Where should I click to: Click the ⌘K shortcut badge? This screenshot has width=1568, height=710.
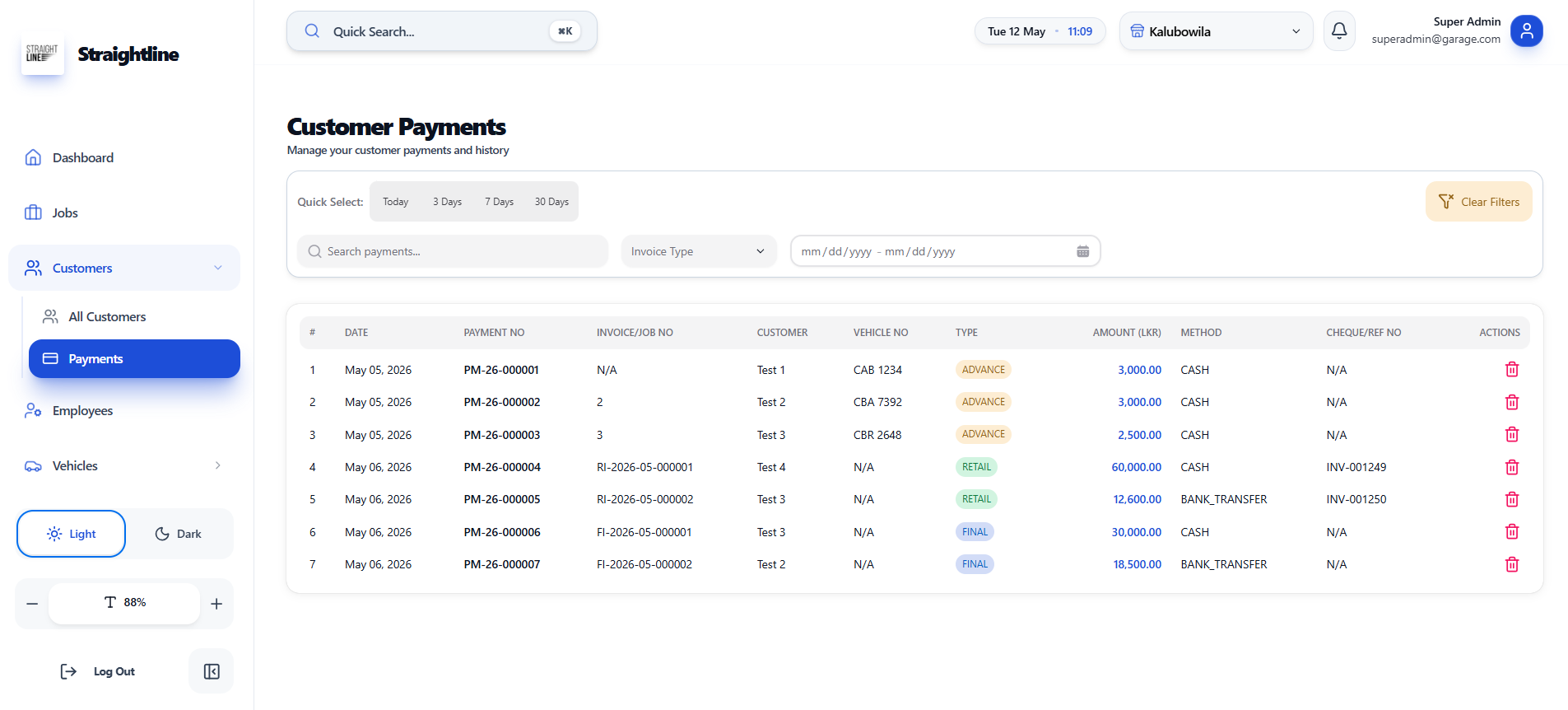point(565,31)
